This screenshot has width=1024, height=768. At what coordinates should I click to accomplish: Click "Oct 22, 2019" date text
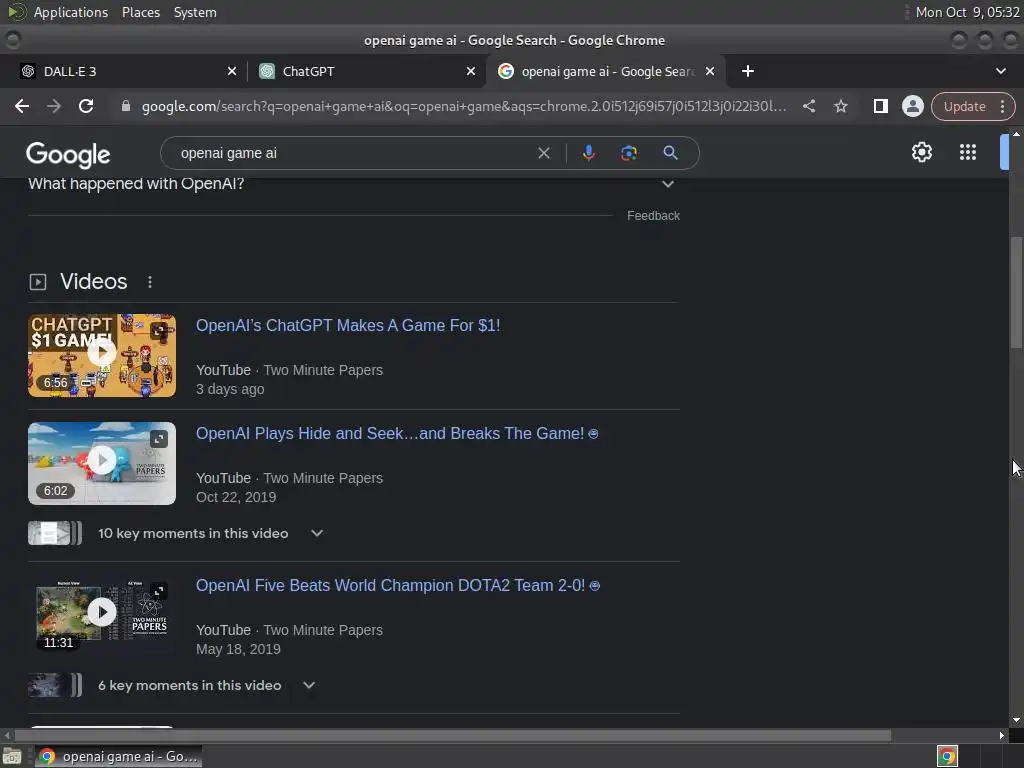pyautogui.click(x=236, y=498)
